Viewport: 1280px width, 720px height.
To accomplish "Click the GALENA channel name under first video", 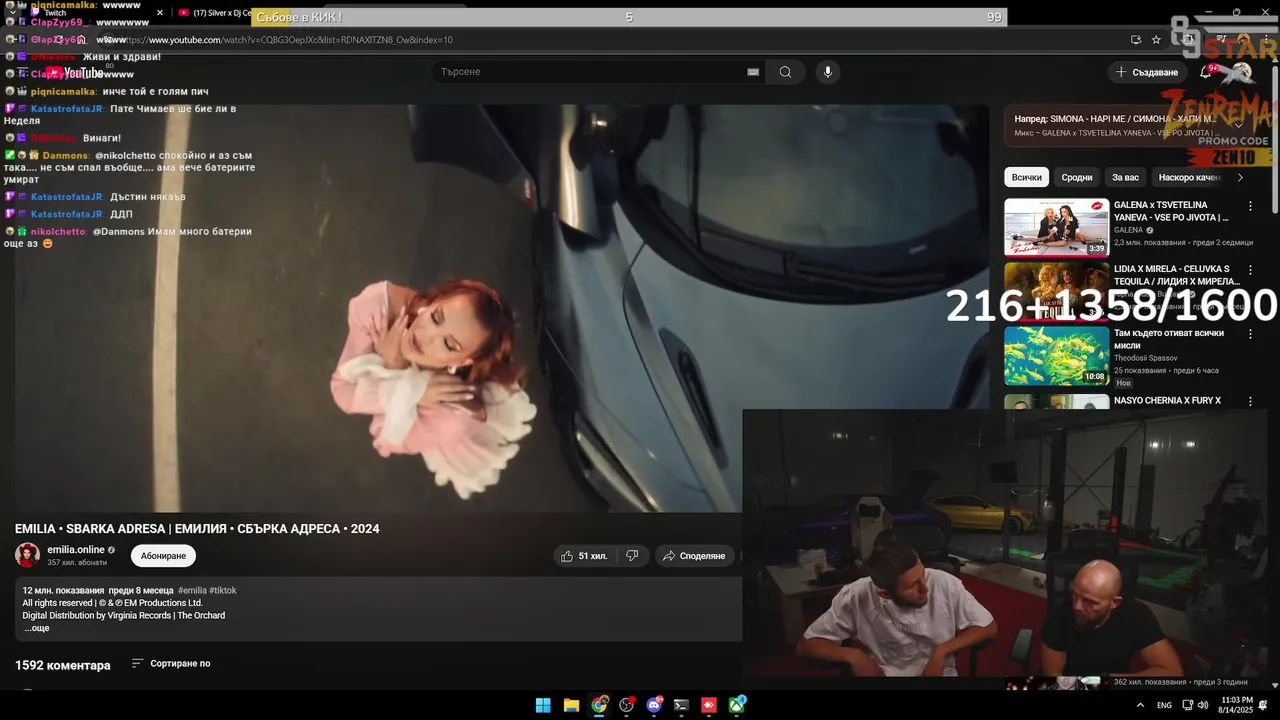I will pos(1128,230).
